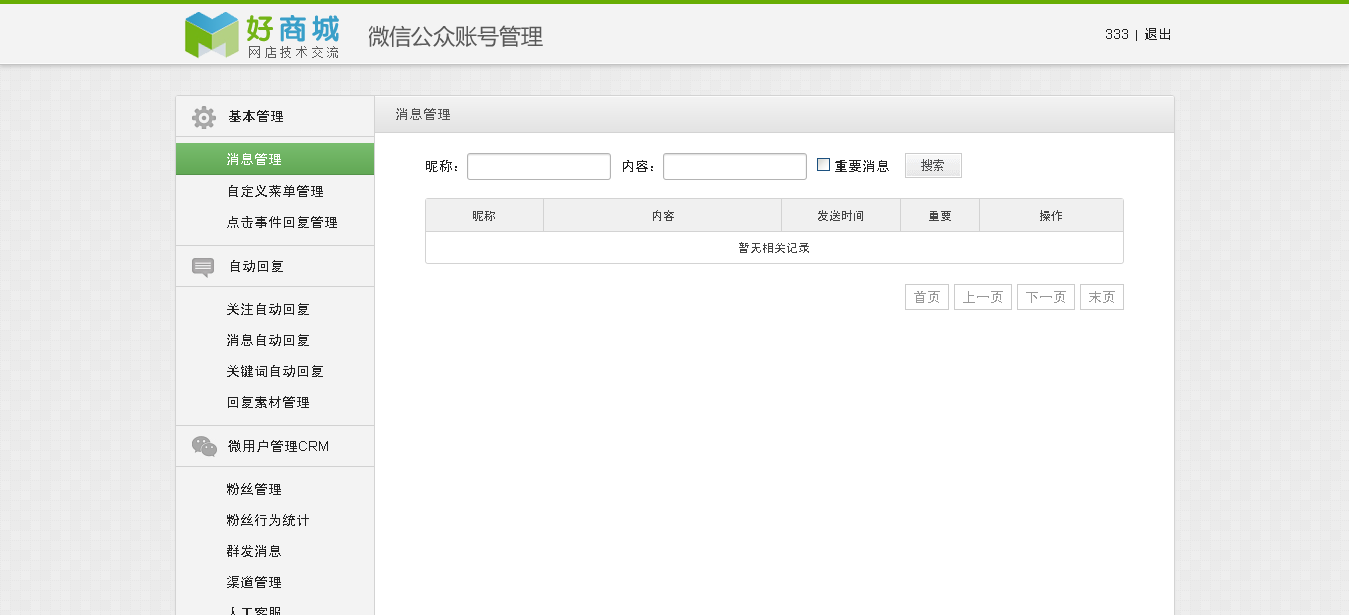
Task: Toggle the 重要消息 checkbox
Action: [x=824, y=165]
